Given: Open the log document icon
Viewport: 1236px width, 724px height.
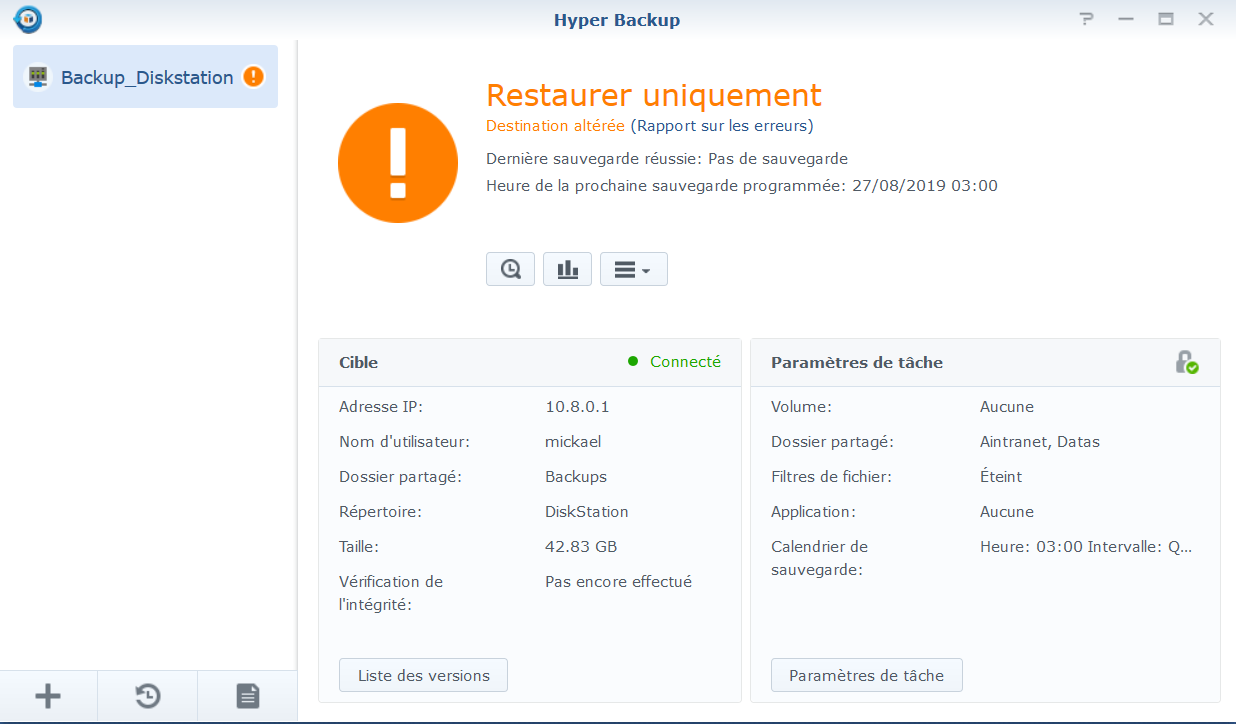Looking at the screenshot, I should [x=248, y=696].
